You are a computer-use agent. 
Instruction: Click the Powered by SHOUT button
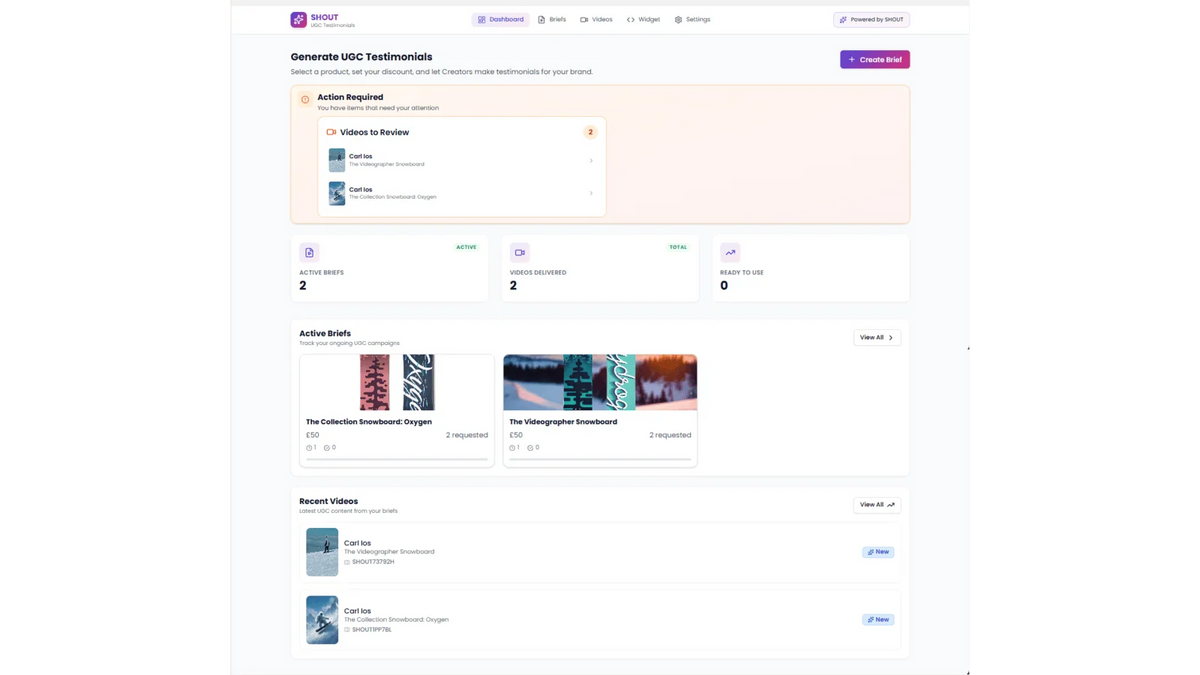click(x=872, y=19)
